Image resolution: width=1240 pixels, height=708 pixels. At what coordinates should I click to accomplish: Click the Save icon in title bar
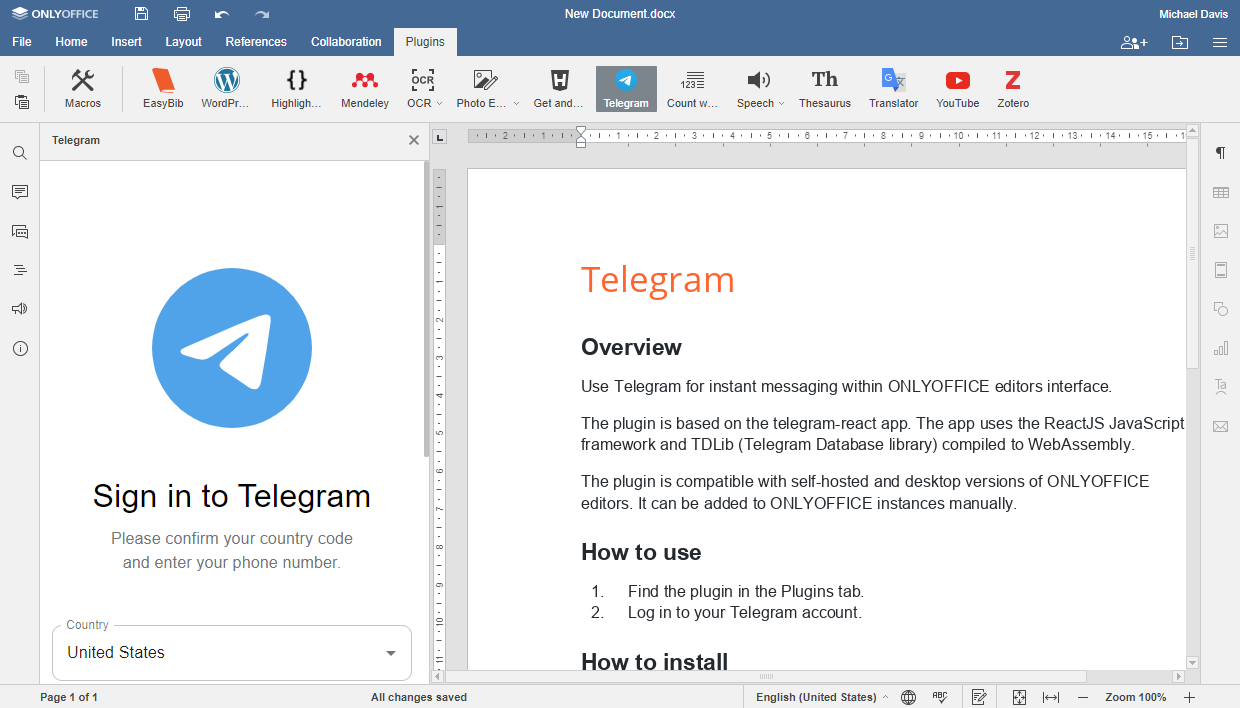141,14
